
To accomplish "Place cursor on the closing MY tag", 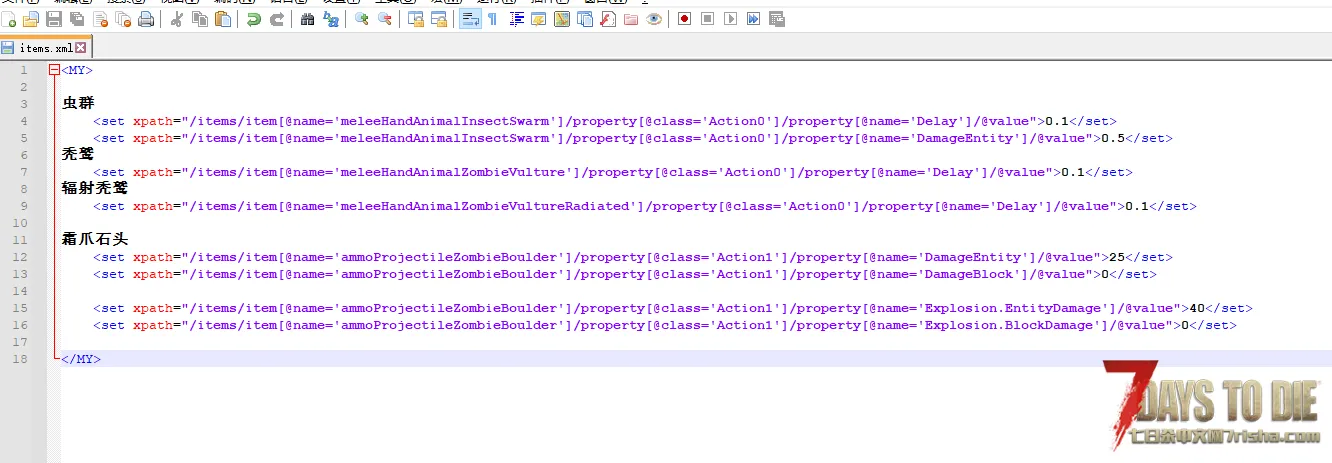I will [x=80, y=358].
